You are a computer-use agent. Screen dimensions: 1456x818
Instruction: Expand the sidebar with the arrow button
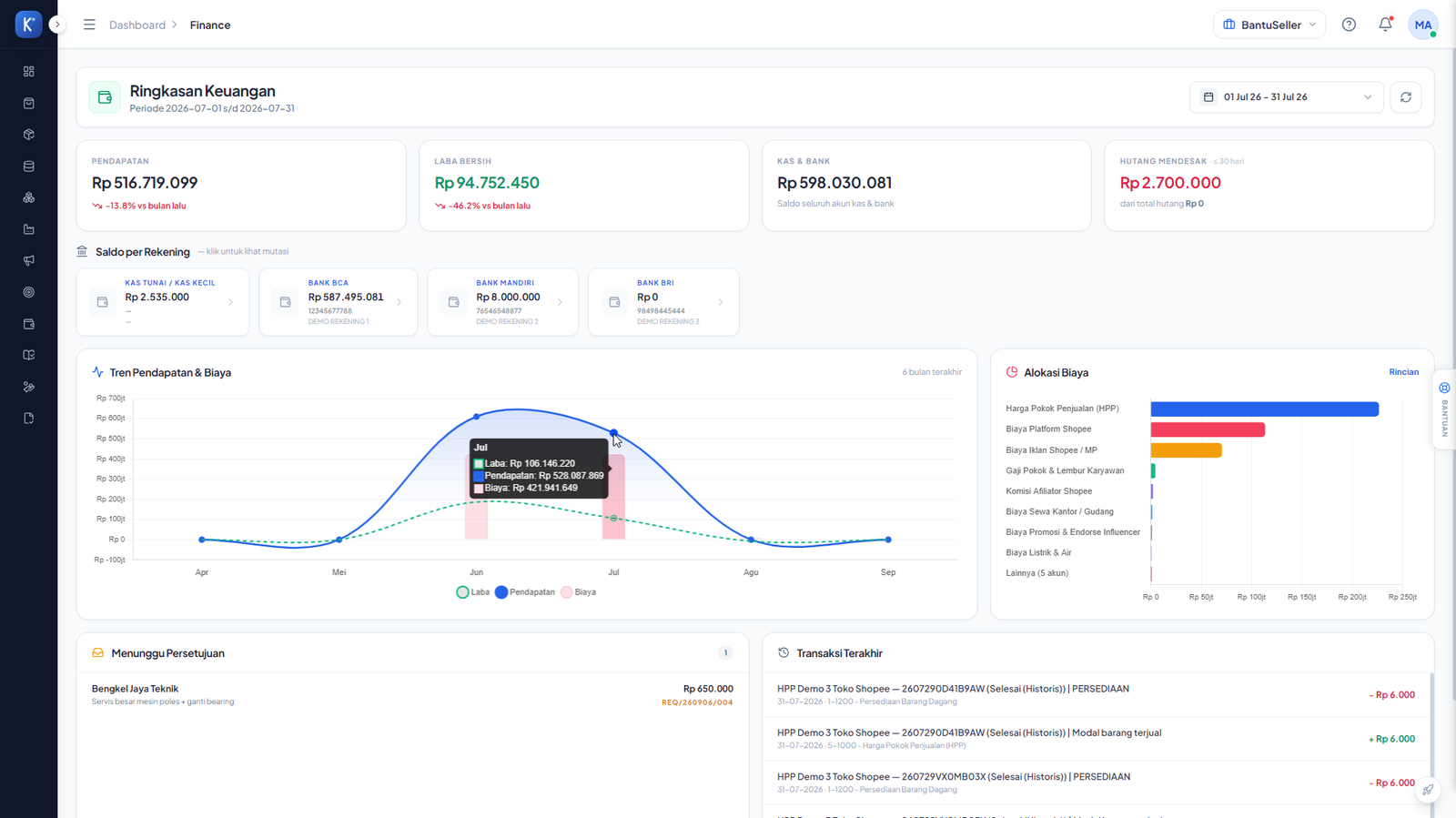[x=57, y=25]
